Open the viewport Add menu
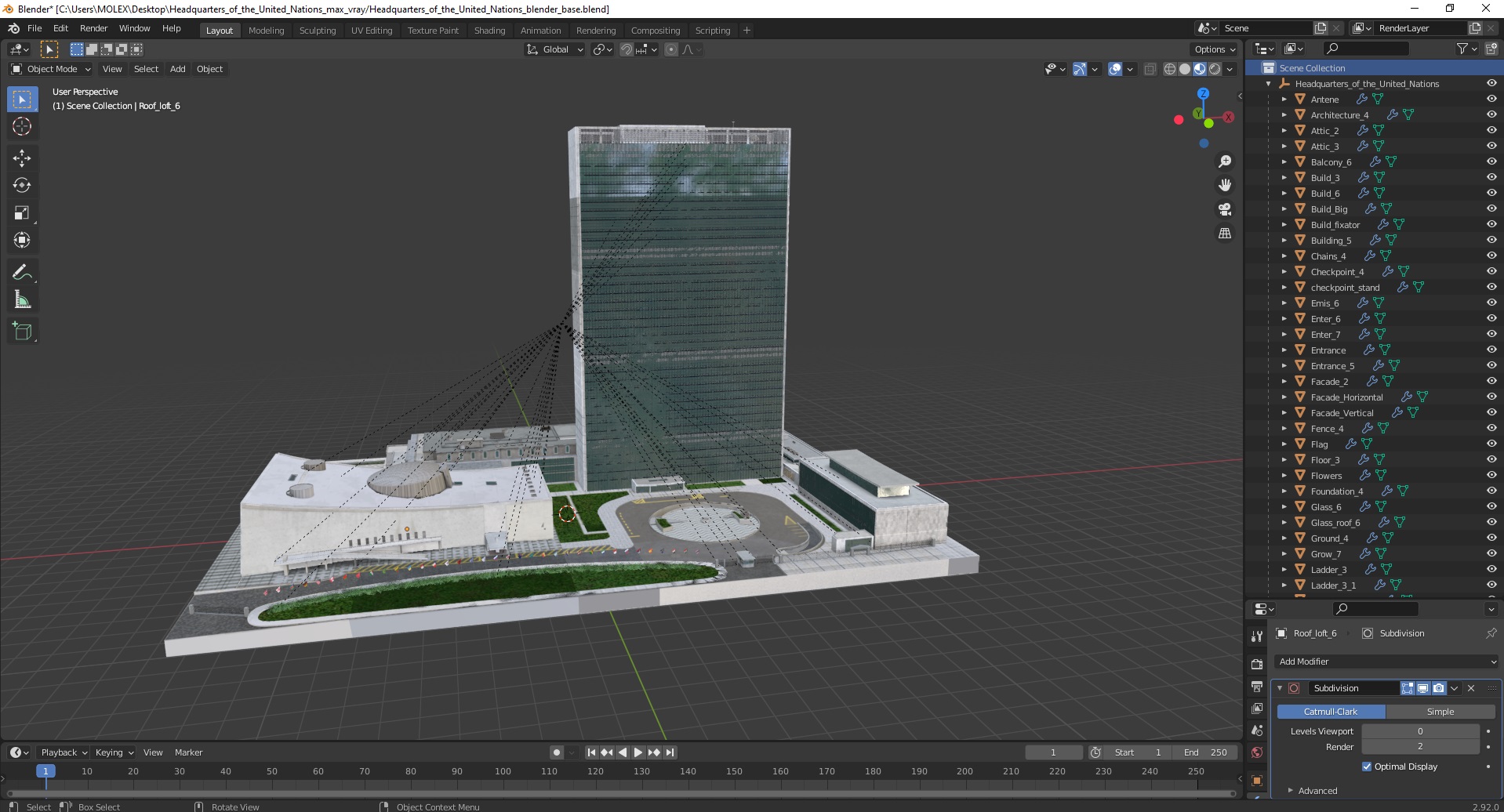 pos(178,69)
